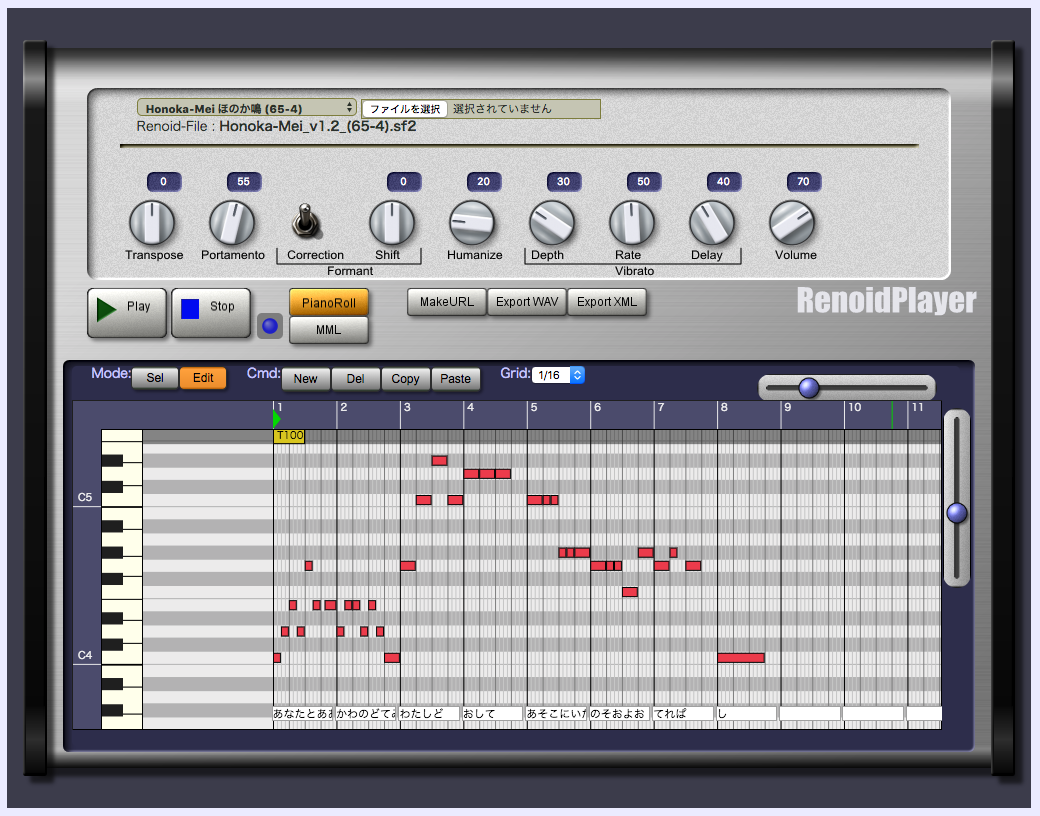The height and width of the screenshot is (816, 1040).
Task: Click the highest red note in measure 3
Action: (x=439, y=460)
